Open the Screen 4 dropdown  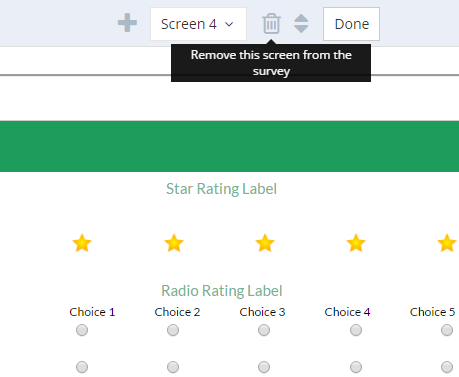coord(198,24)
